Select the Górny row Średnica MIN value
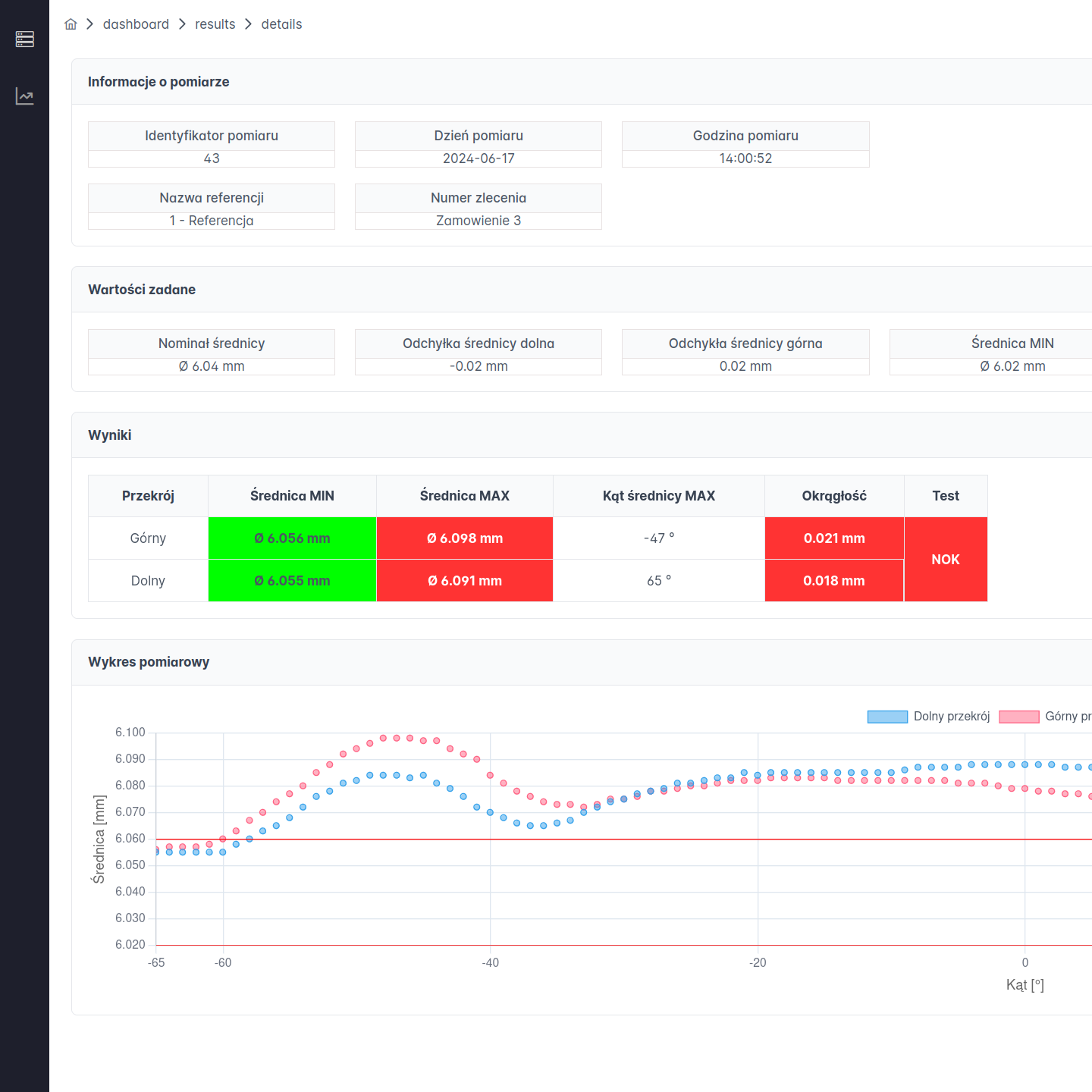 tap(292, 538)
